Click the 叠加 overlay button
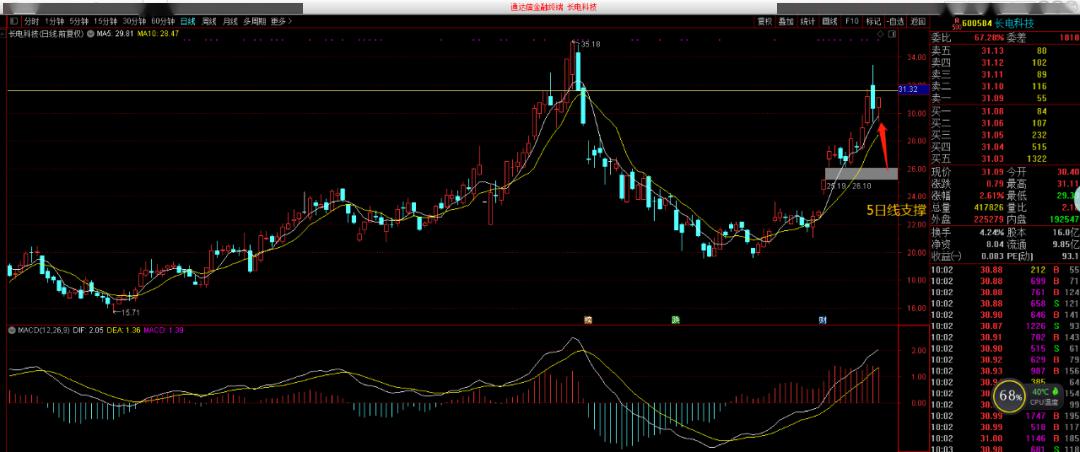The height and width of the screenshot is (452, 1080). click(x=786, y=20)
